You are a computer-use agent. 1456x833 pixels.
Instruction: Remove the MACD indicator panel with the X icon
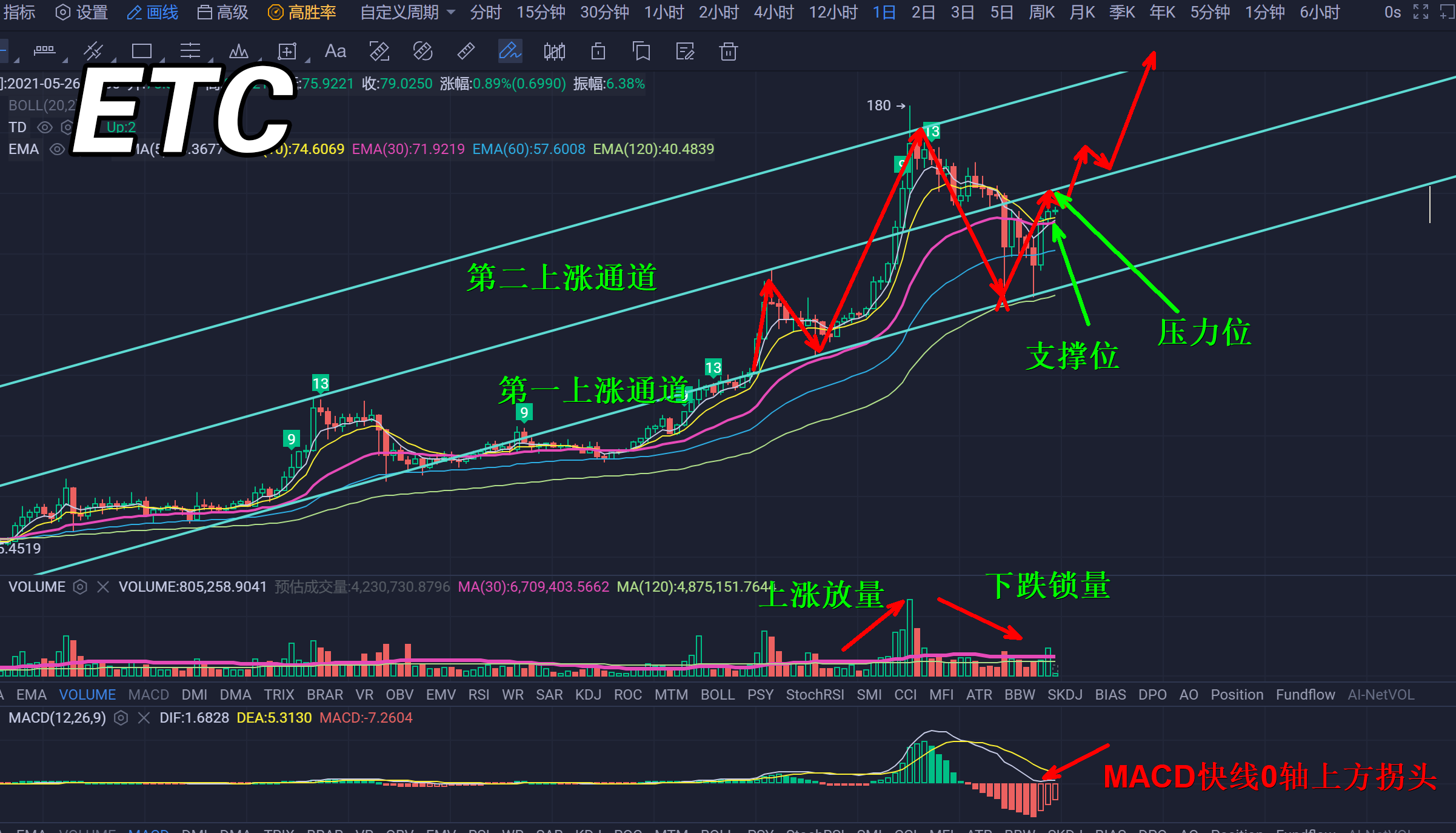[144, 718]
